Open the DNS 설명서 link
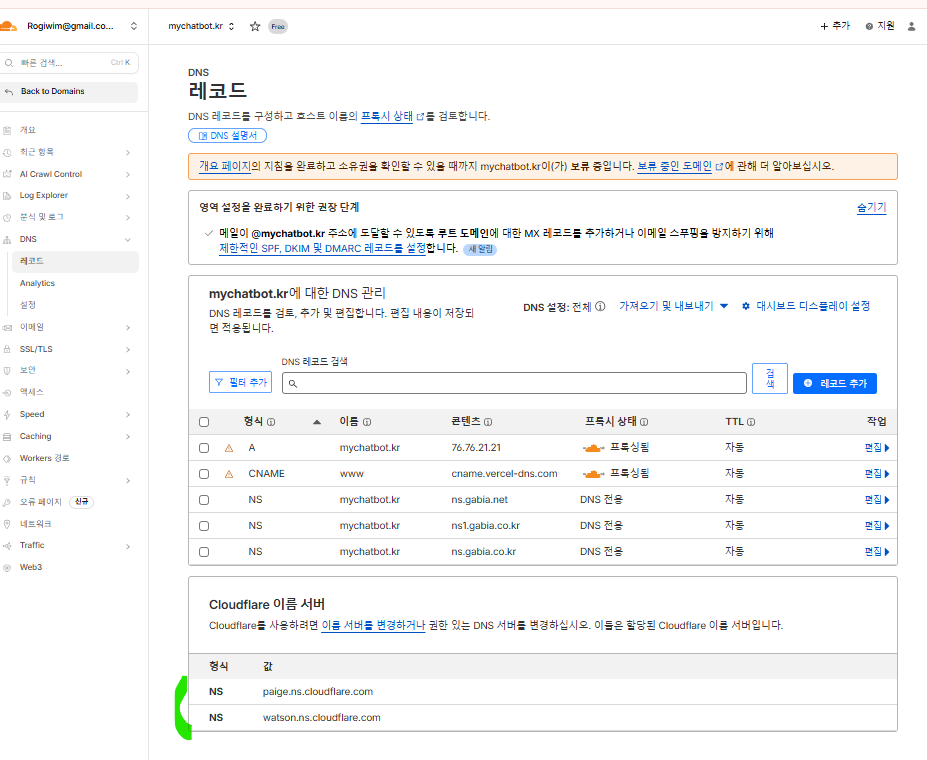The height and width of the screenshot is (760, 927). [x=228, y=136]
